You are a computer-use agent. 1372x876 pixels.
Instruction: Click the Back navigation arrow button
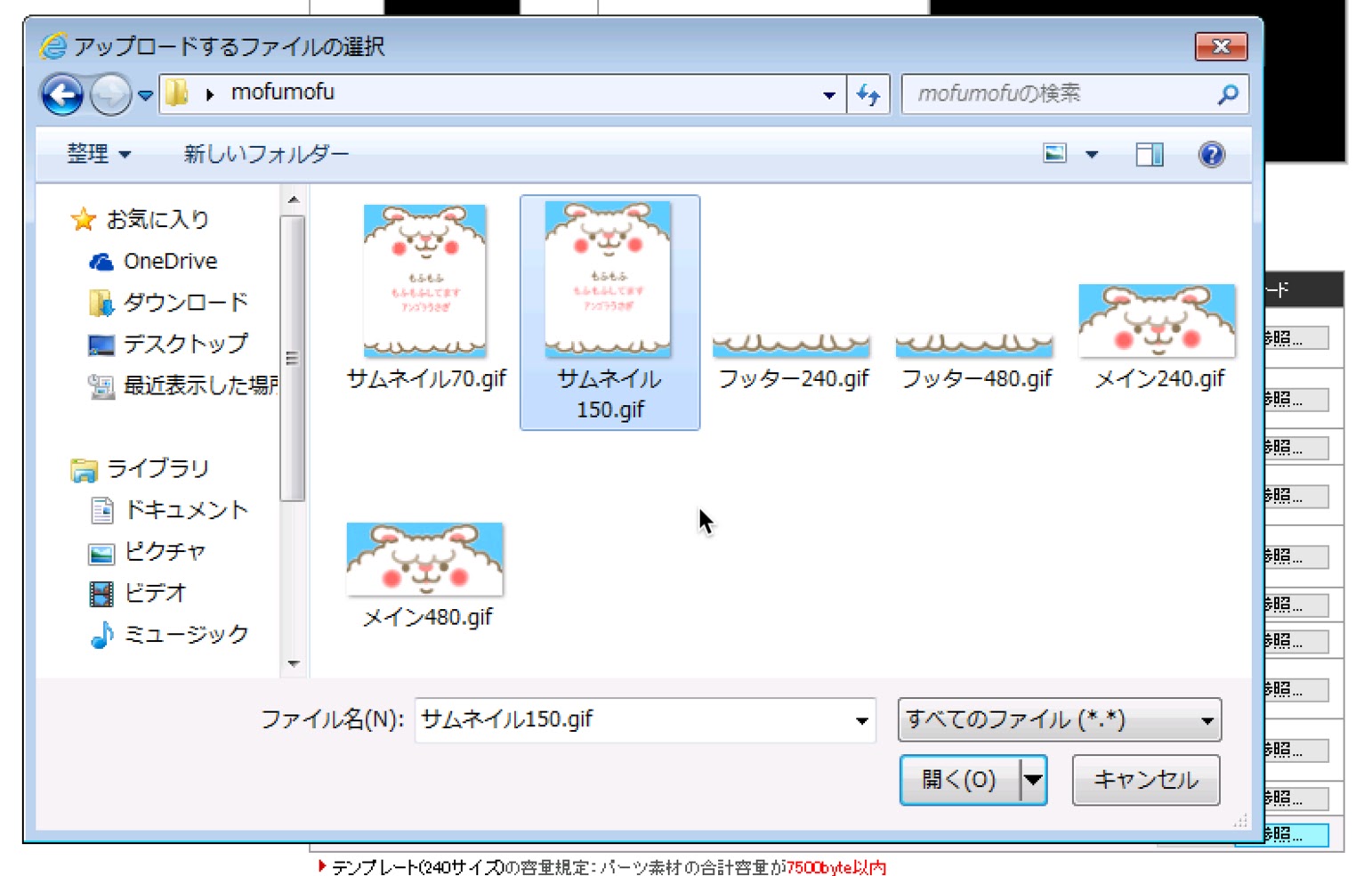61,94
